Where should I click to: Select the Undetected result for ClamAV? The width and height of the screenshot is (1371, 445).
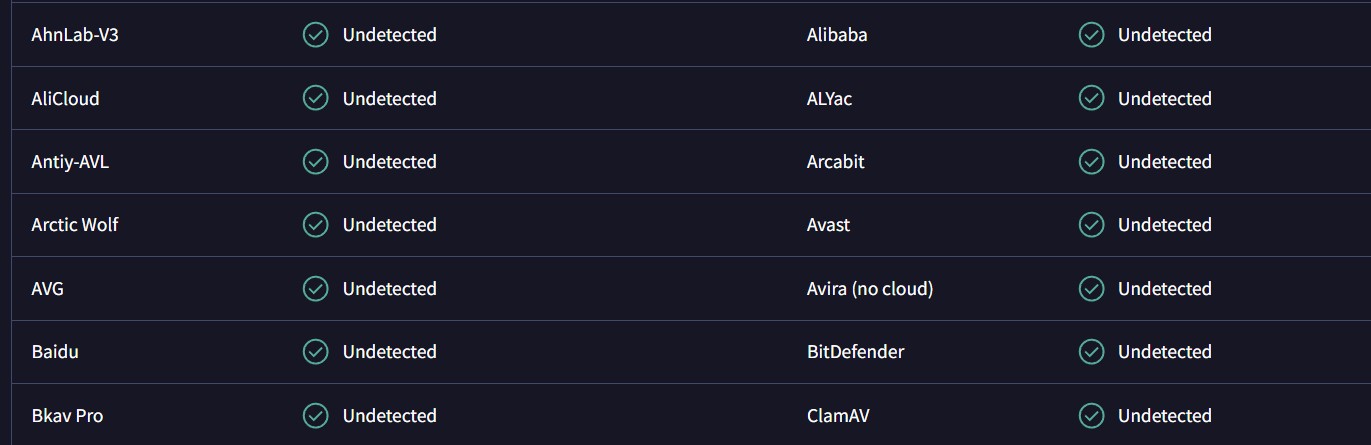1165,415
